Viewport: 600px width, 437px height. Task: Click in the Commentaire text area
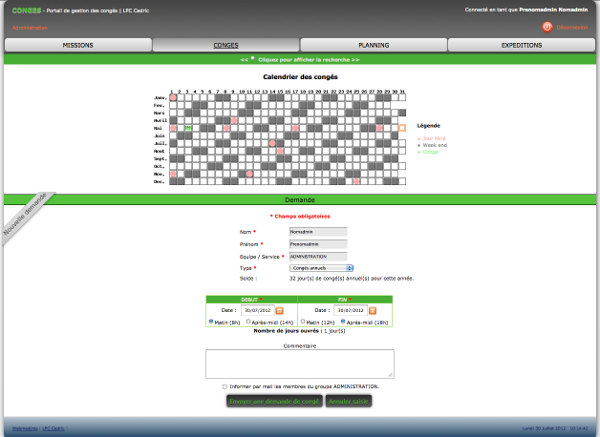[x=299, y=363]
